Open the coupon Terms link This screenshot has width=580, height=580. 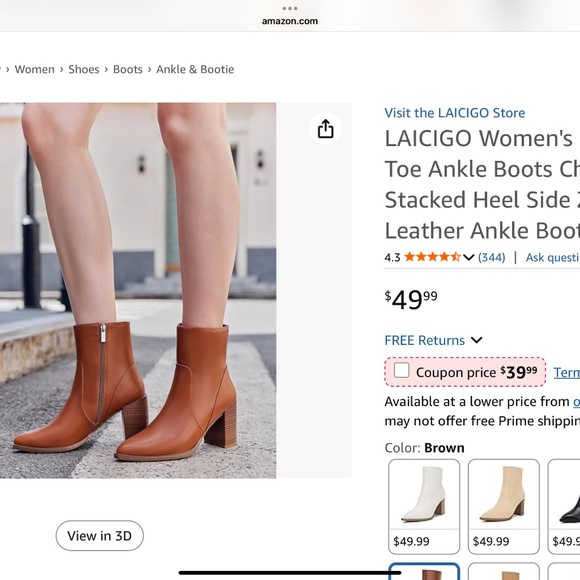click(567, 372)
